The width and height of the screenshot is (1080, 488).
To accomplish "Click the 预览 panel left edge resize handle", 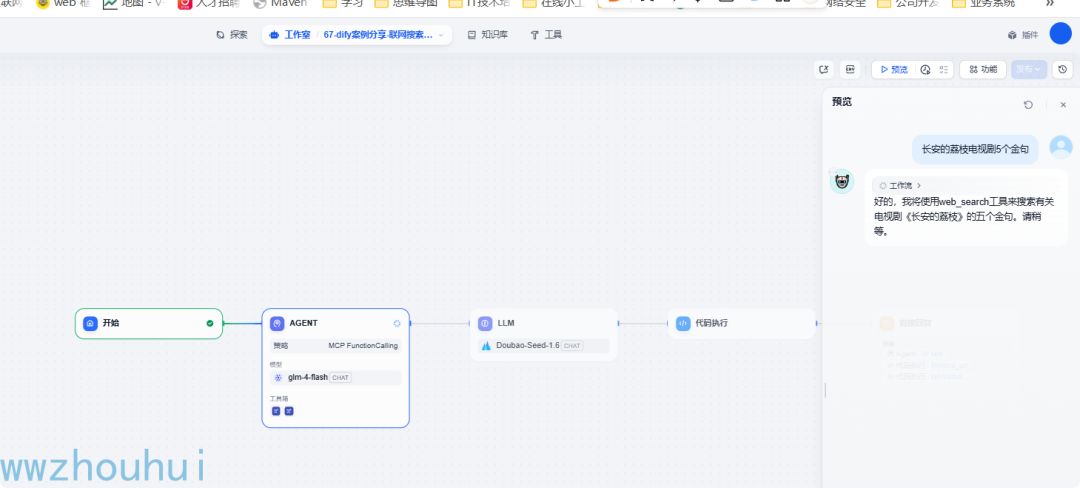I will pos(824,390).
